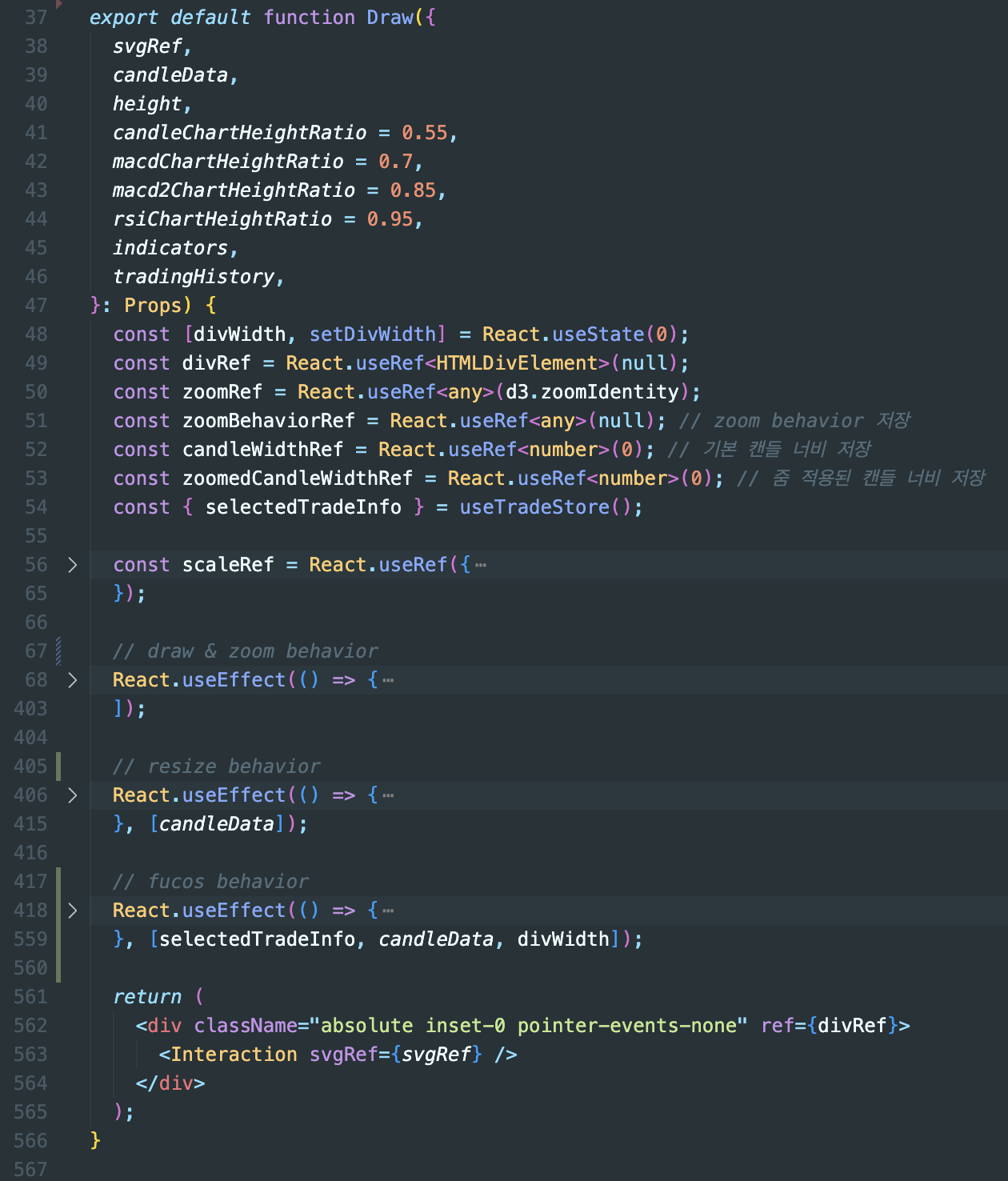Click the [candleData] dependency on line 415

click(x=217, y=824)
